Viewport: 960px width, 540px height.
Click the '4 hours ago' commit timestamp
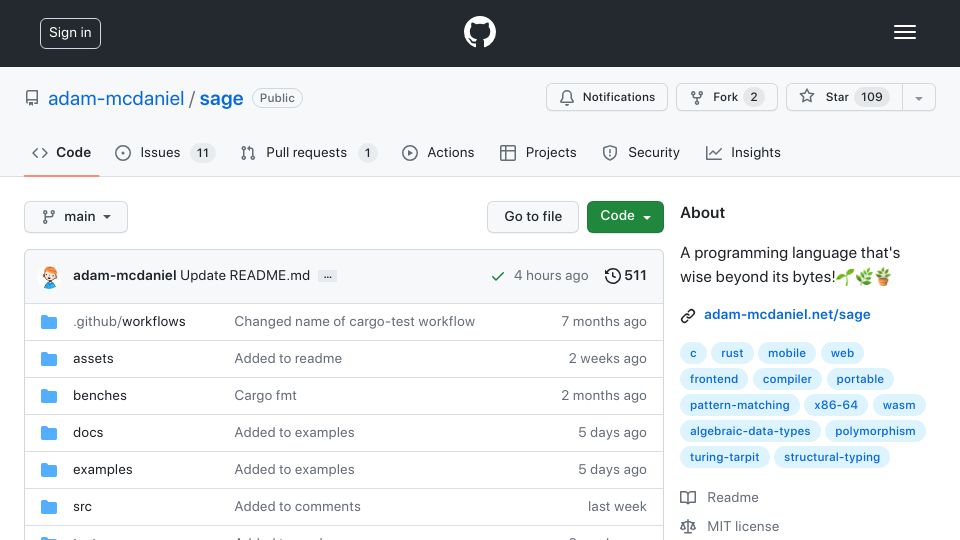[x=551, y=276]
